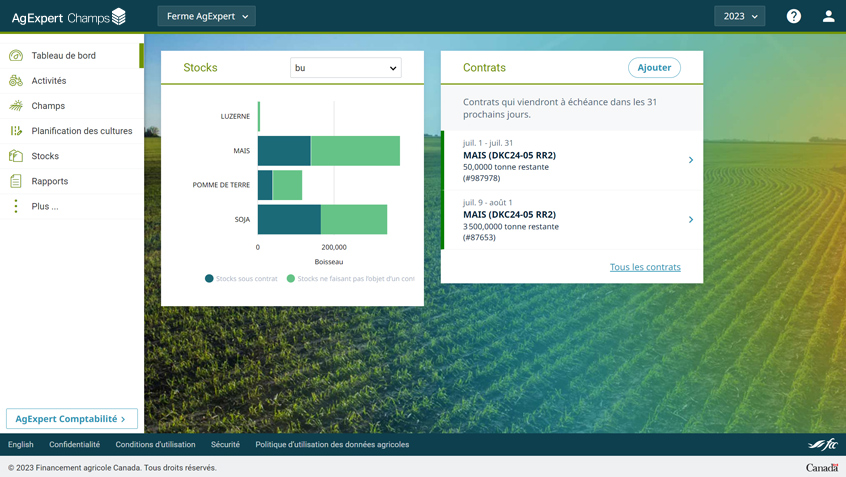Click the dark MAIS contracted bar segment
Screen dimensions: 846x477
click(284, 151)
